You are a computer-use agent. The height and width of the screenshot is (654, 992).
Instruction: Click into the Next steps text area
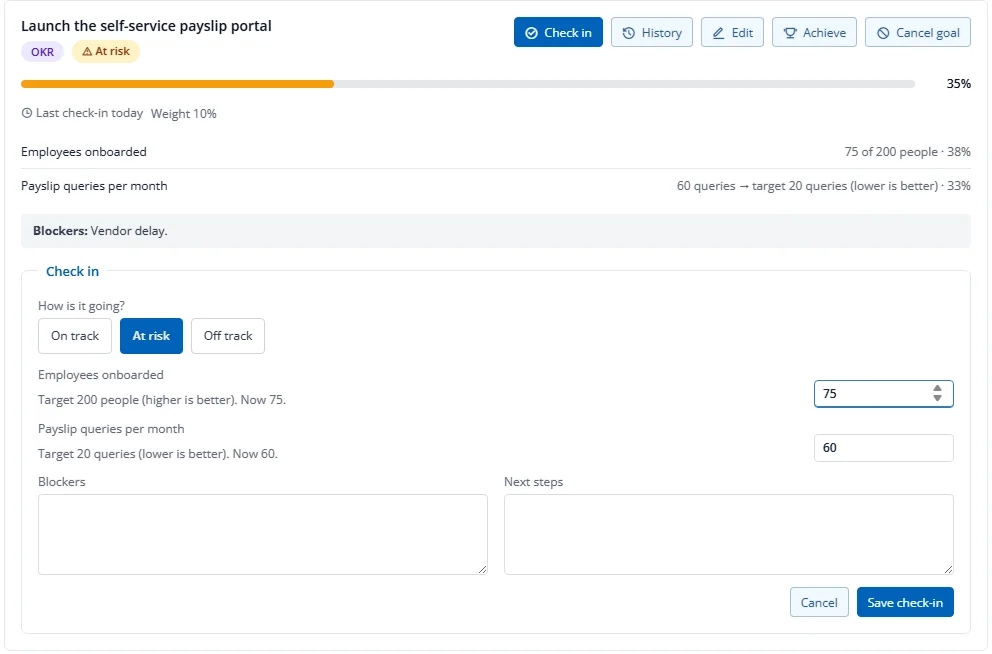click(729, 534)
